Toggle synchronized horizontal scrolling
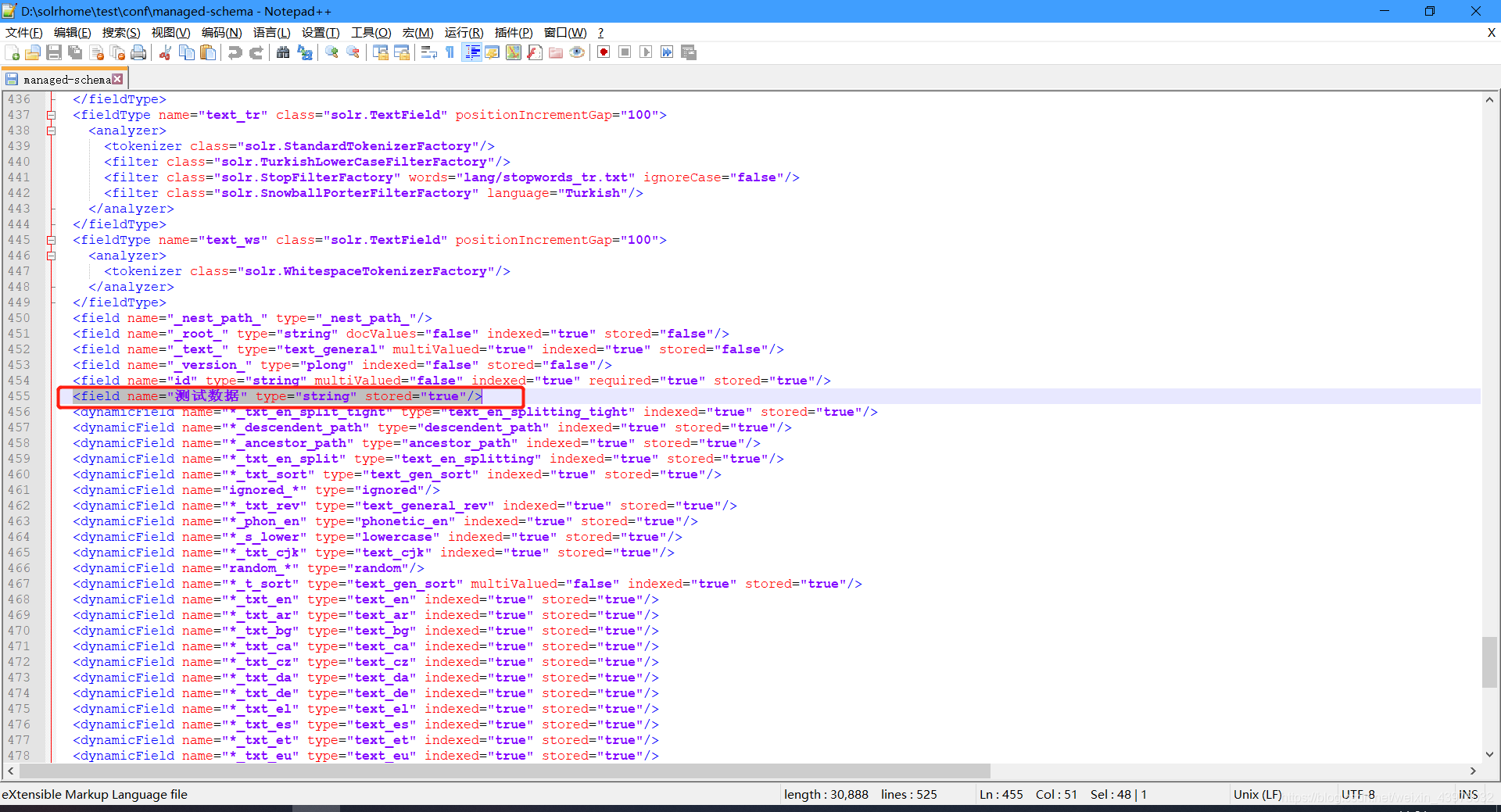This screenshot has width=1501, height=812. click(x=402, y=52)
